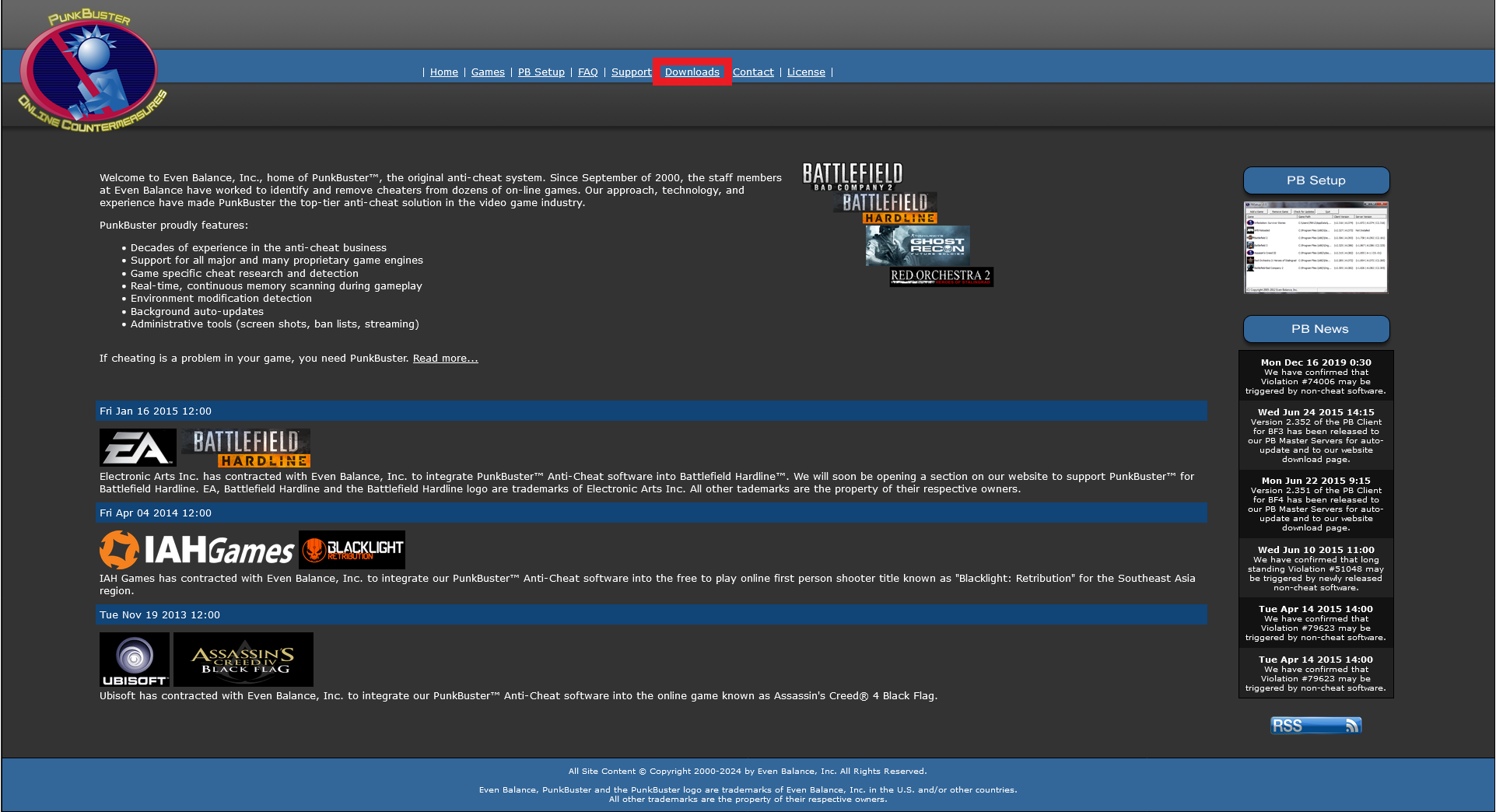
Task: Visit the Support page
Action: [632, 72]
